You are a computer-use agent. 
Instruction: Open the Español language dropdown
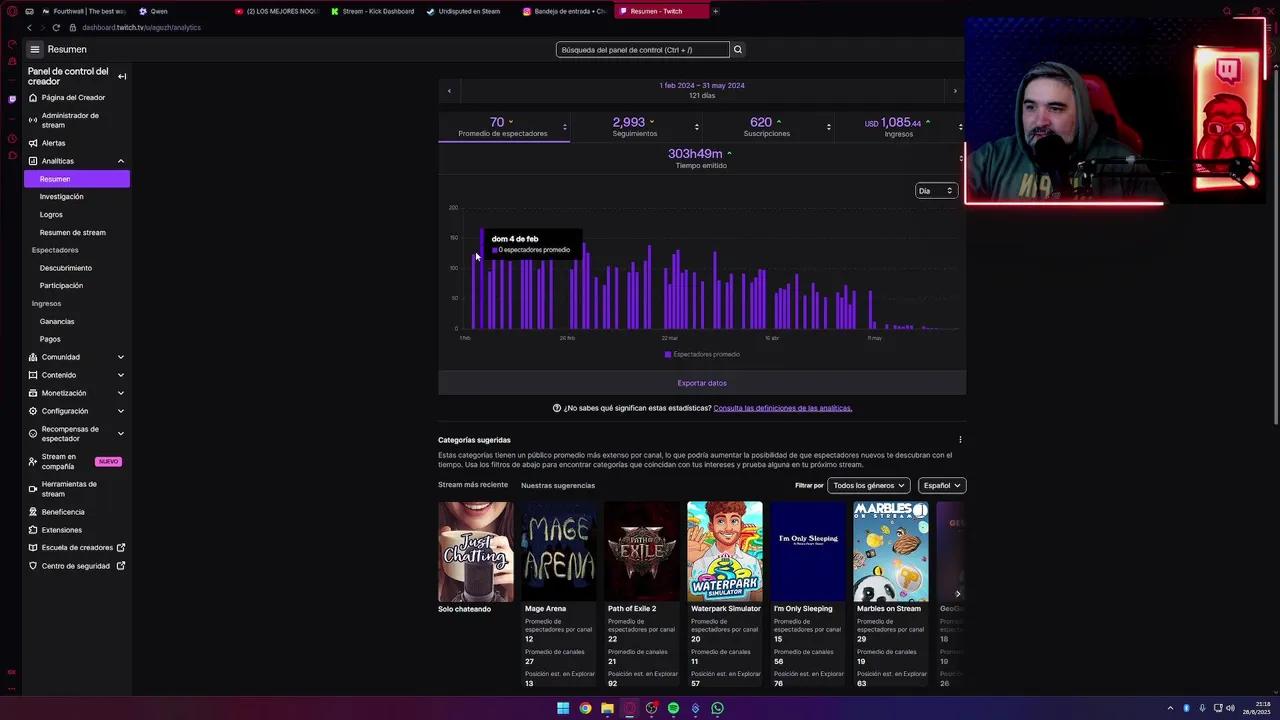pos(942,485)
